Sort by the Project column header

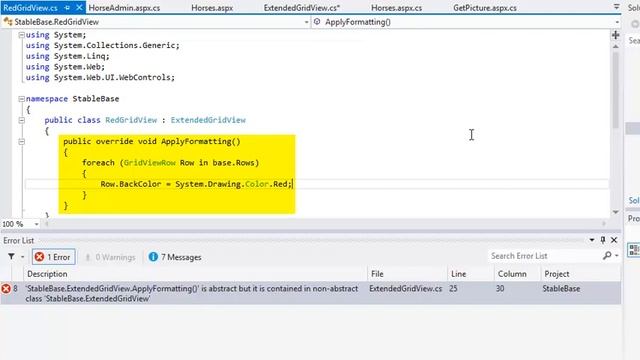click(580, 274)
